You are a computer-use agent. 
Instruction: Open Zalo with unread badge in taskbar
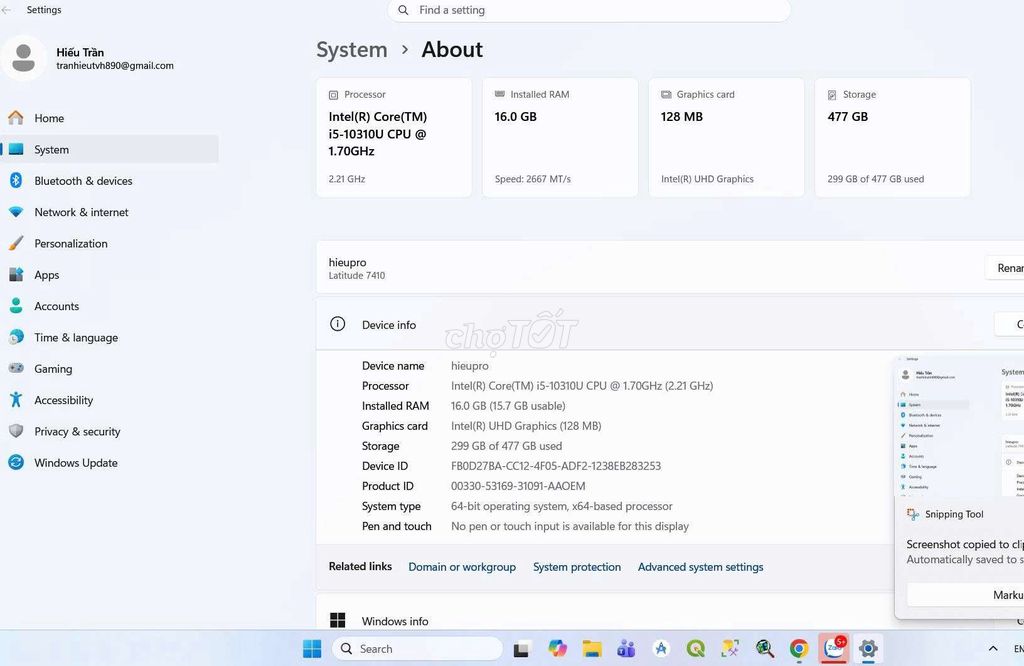pyautogui.click(x=833, y=648)
